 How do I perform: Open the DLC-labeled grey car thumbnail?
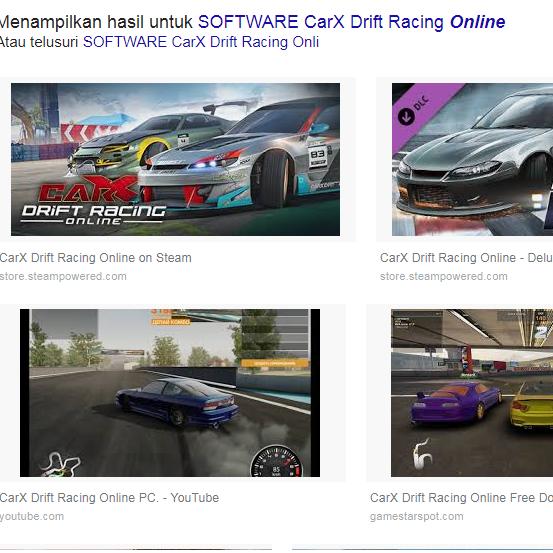point(472,159)
